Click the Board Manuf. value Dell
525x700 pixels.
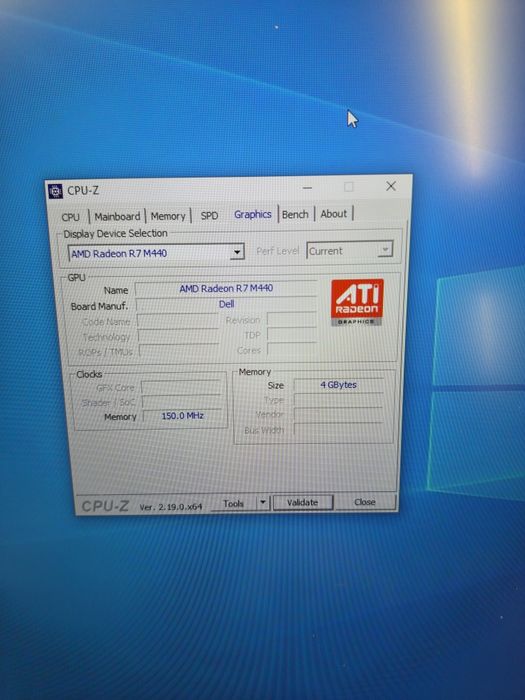(x=226, y=304)
